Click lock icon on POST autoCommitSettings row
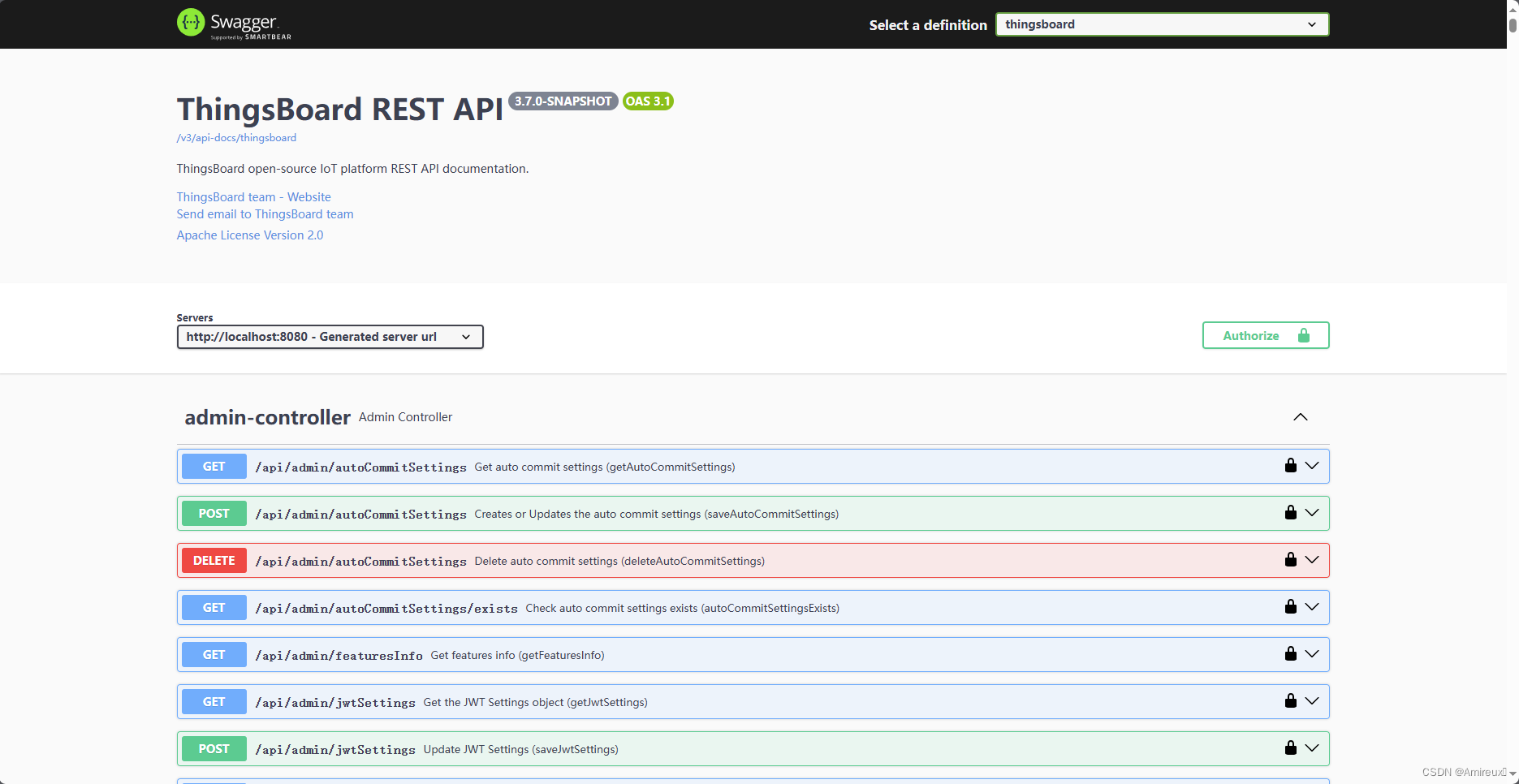Image resolution: width=1519 pixels, height=784 pixels. coord(1290,512)
